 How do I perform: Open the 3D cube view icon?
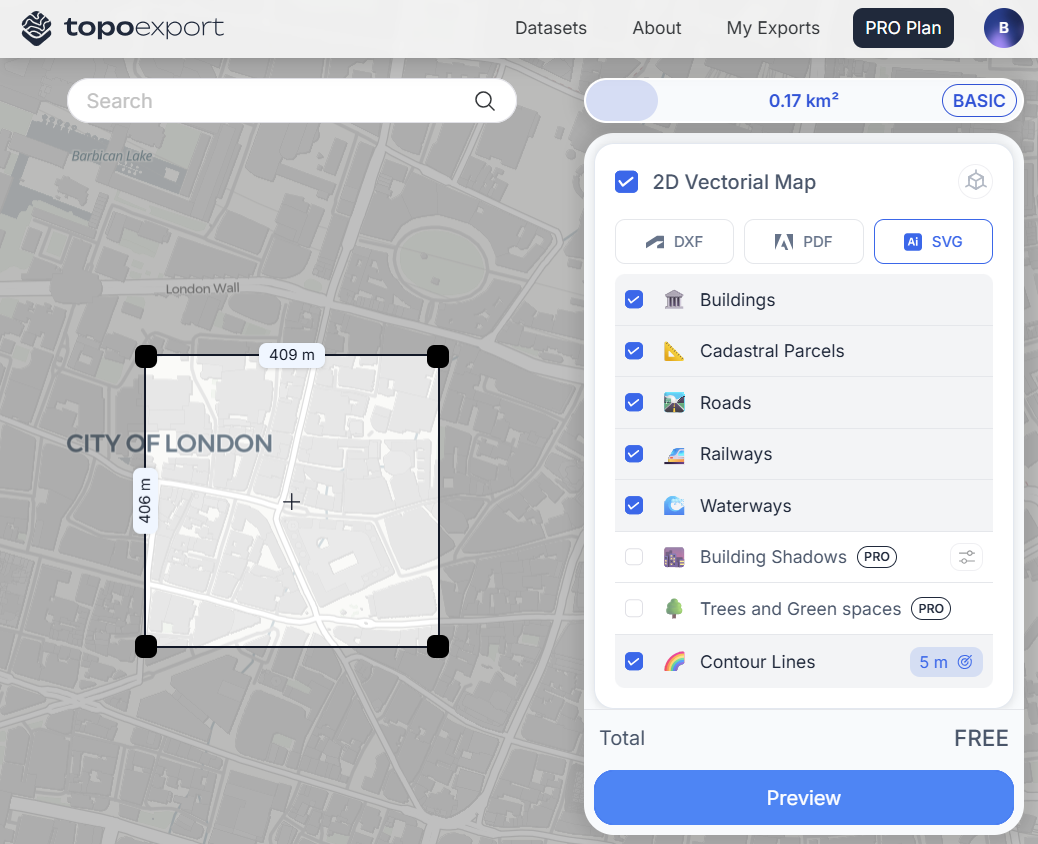975,181
